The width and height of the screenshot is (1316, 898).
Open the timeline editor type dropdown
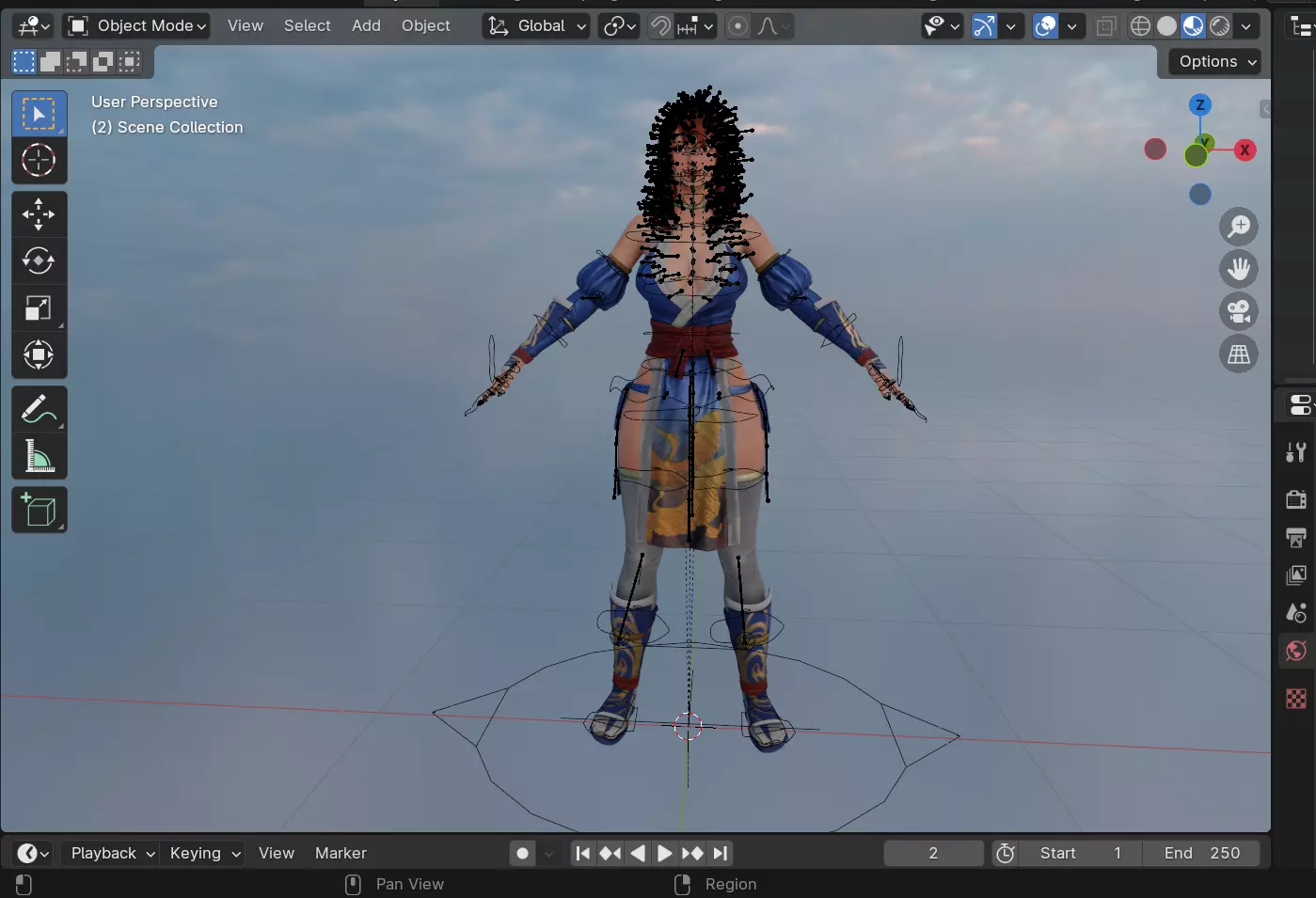coord(33,853)
